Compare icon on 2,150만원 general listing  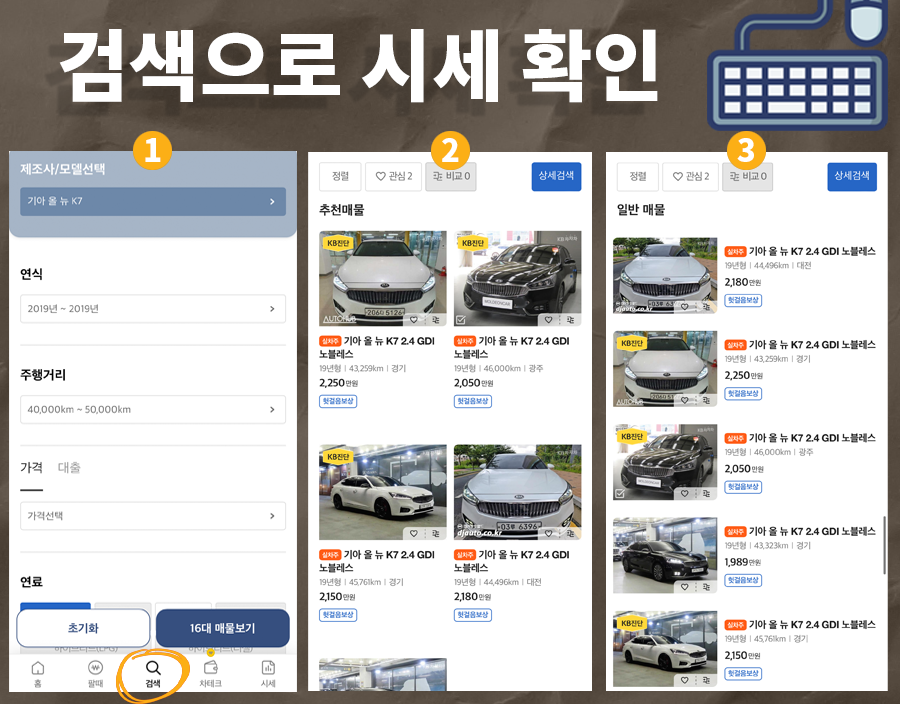[x=707, y=680]
